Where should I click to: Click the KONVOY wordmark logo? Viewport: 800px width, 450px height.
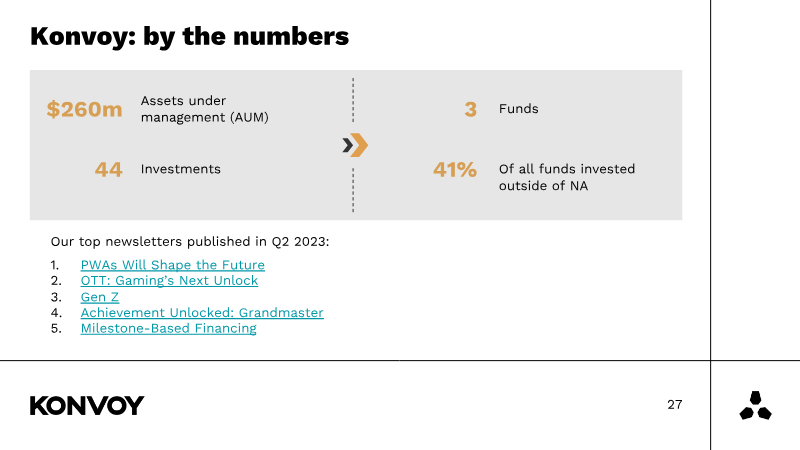(87, 405)
